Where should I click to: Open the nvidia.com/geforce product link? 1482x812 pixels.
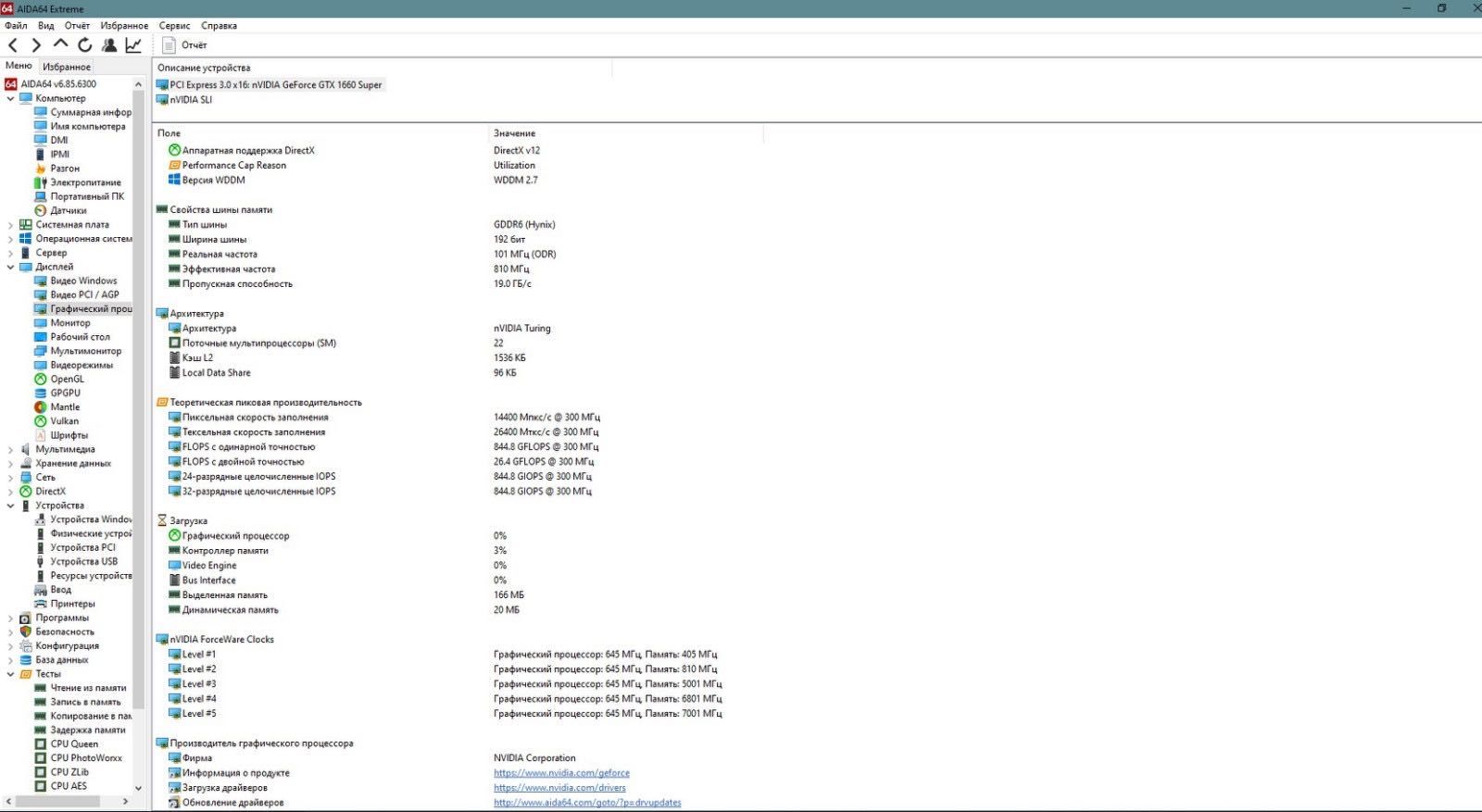click(x=561, y=773)
